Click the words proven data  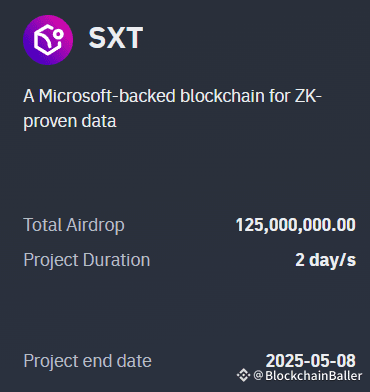(70, 121)
